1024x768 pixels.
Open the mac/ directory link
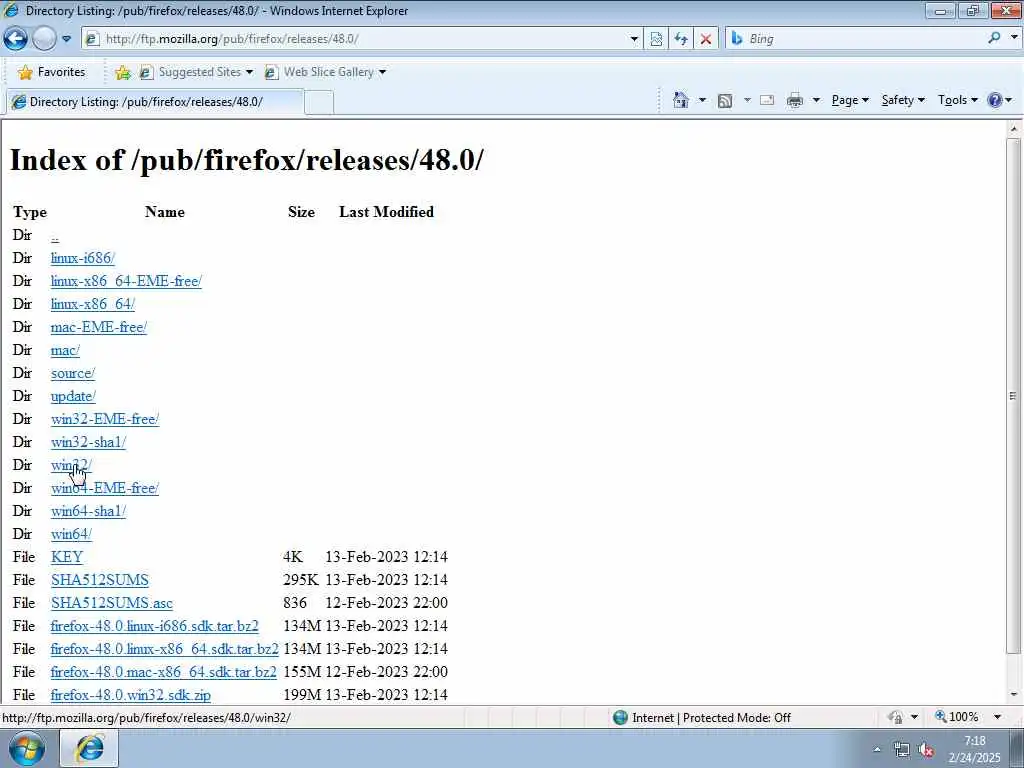click(x=65, y=350)
